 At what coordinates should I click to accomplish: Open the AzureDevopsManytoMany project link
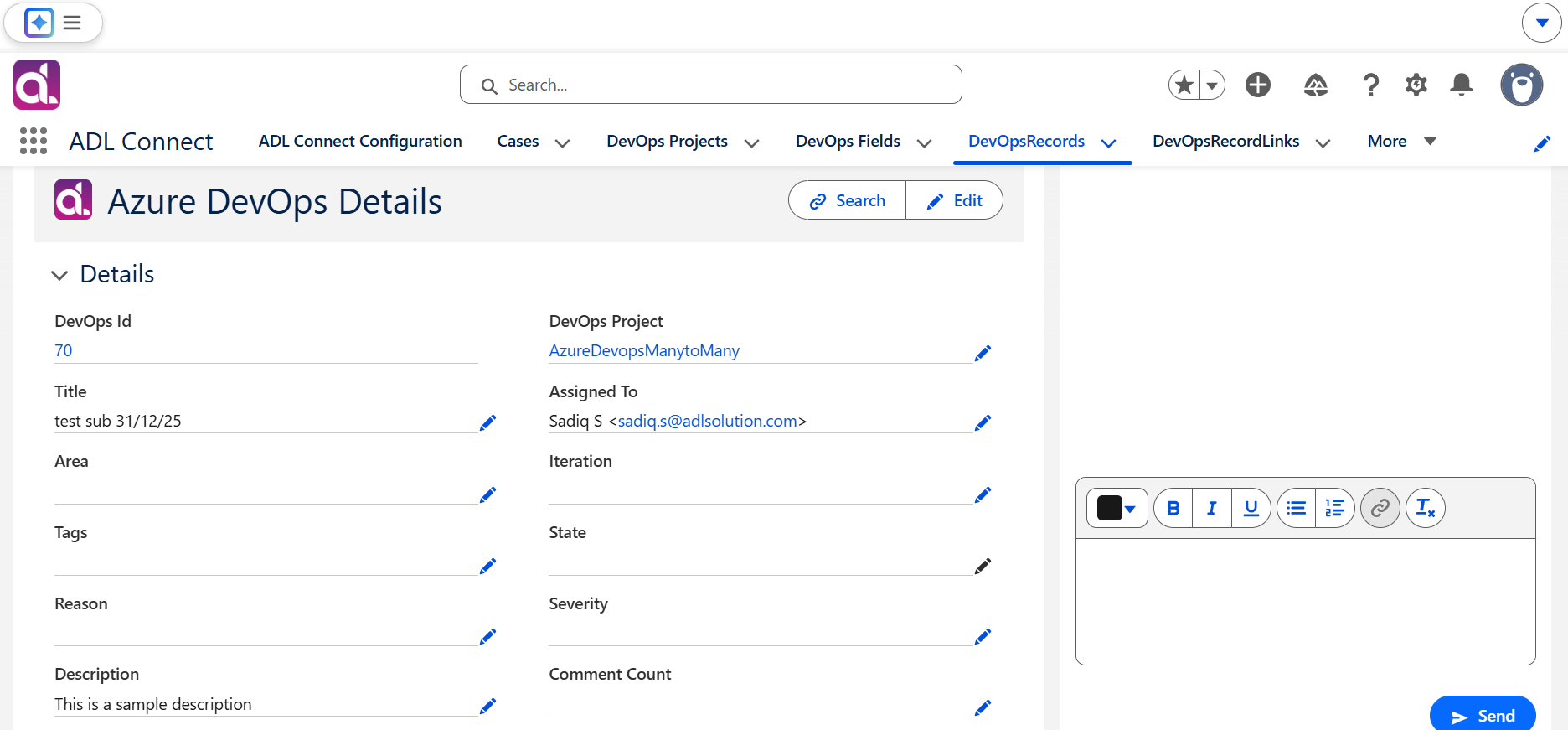(x=644, y=350)
